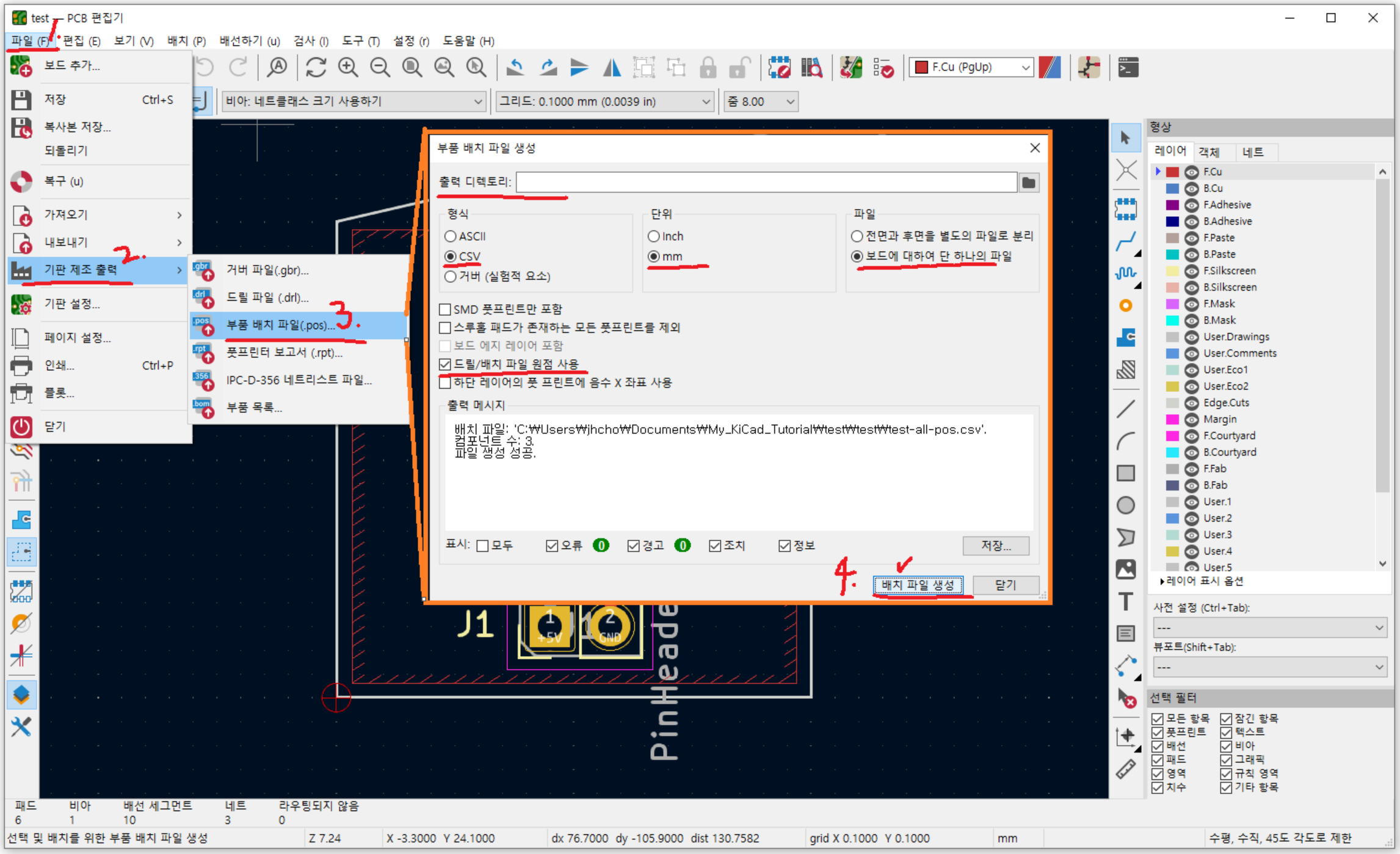Click the zoom in toolbar icon

[x=348, y=67]
